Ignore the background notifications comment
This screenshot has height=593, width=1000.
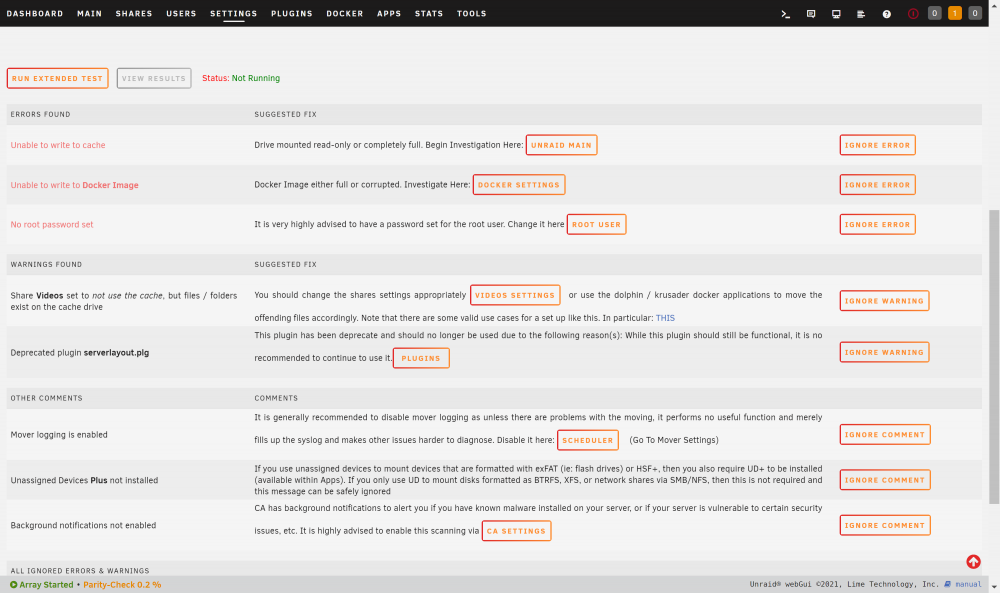pos(885,525)
